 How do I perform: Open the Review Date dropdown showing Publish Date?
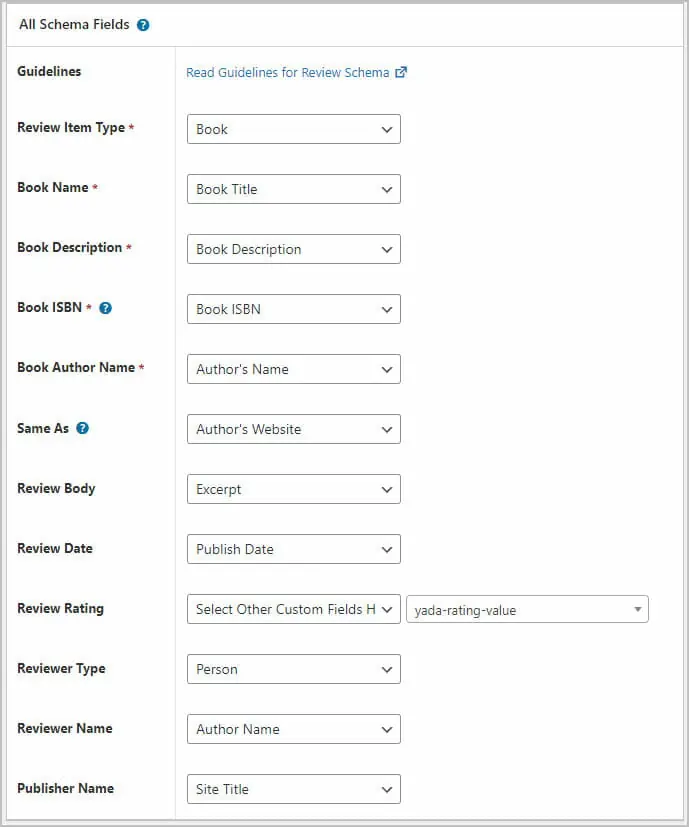293,549
